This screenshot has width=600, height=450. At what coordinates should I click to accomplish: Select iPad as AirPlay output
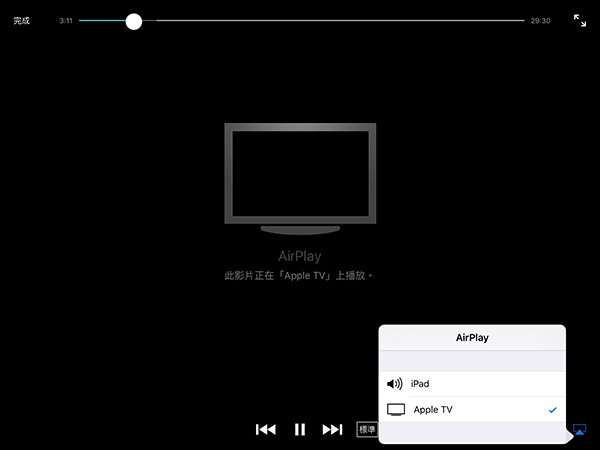pyautogui.click(x=472, y=384)
